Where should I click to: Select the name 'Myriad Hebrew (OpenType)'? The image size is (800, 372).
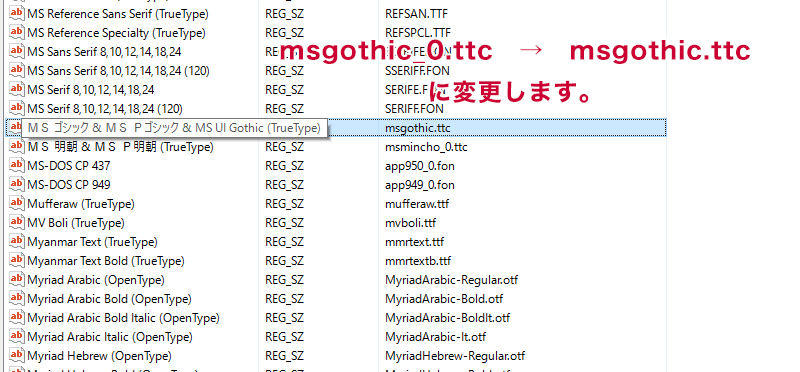(x=99, y=356)
